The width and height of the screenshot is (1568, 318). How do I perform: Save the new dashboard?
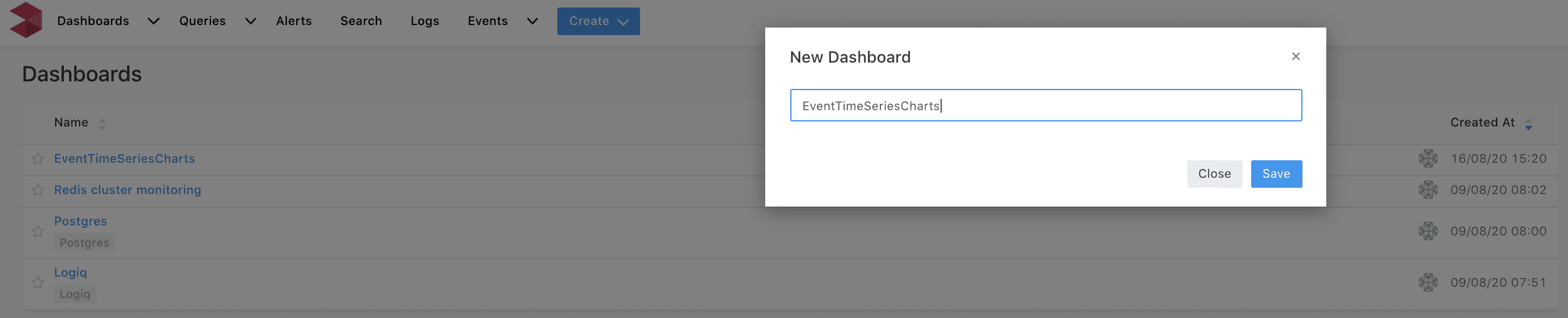(1276, 174)
